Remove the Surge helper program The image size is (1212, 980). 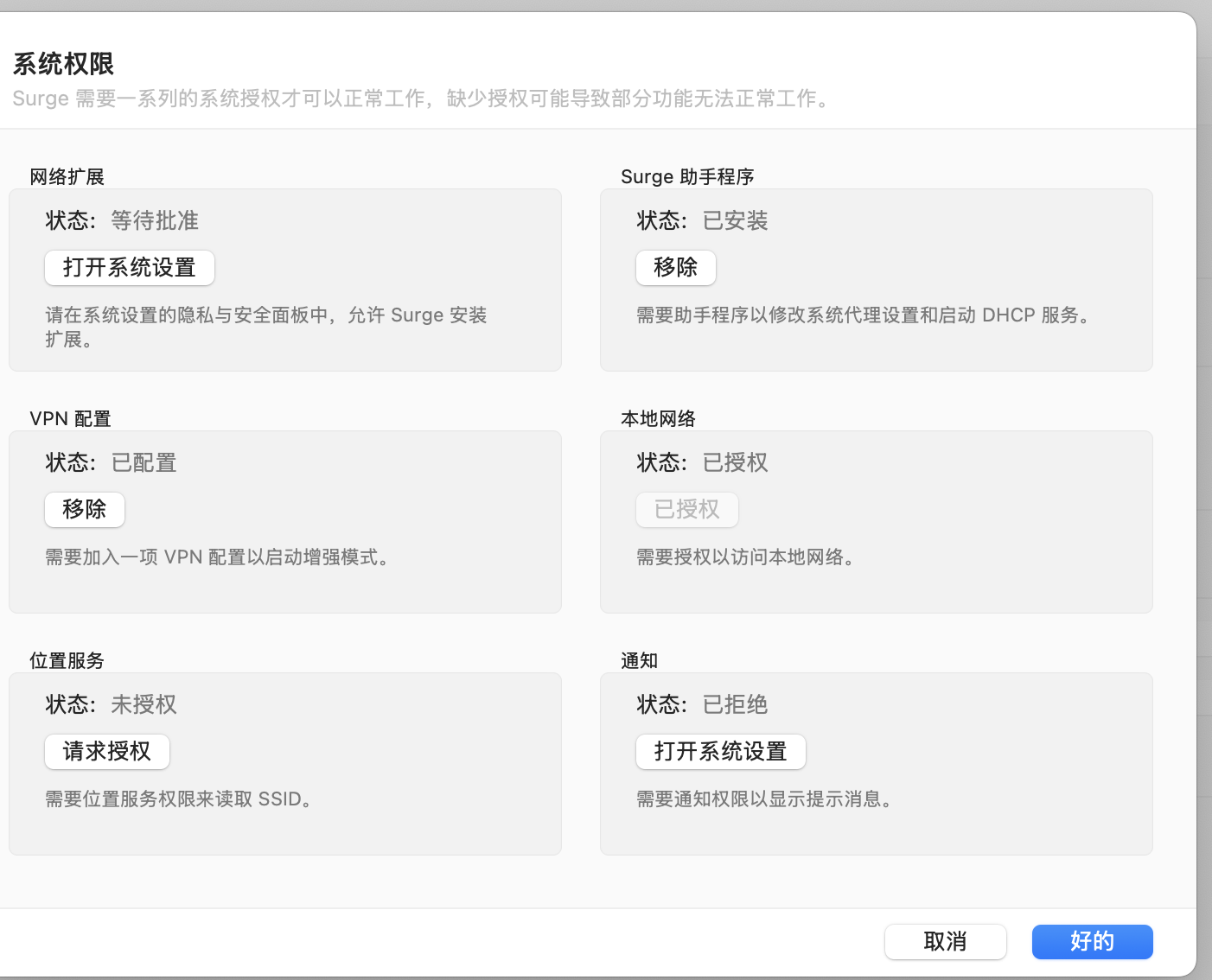[676, 268]
